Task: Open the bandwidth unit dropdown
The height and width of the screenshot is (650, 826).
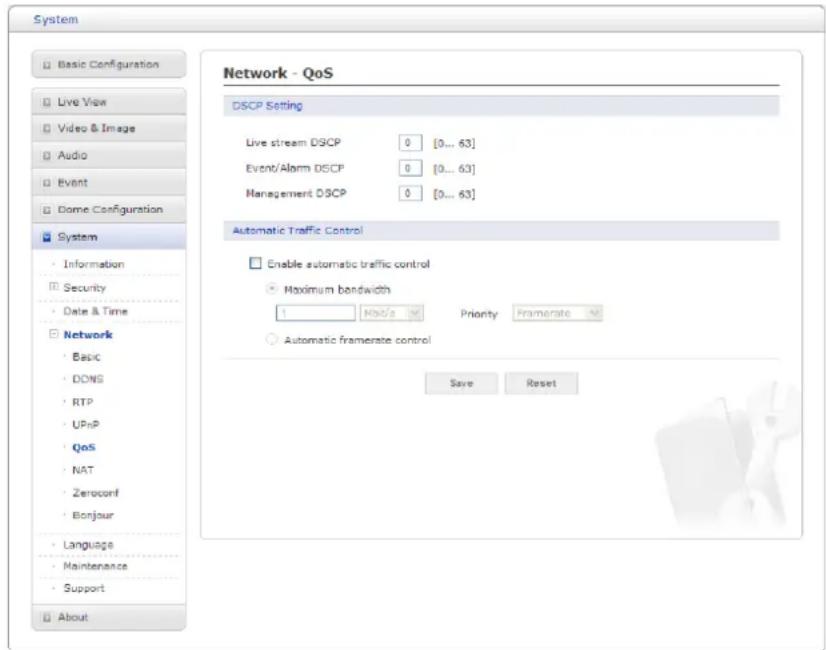Action: coord(391,313)
